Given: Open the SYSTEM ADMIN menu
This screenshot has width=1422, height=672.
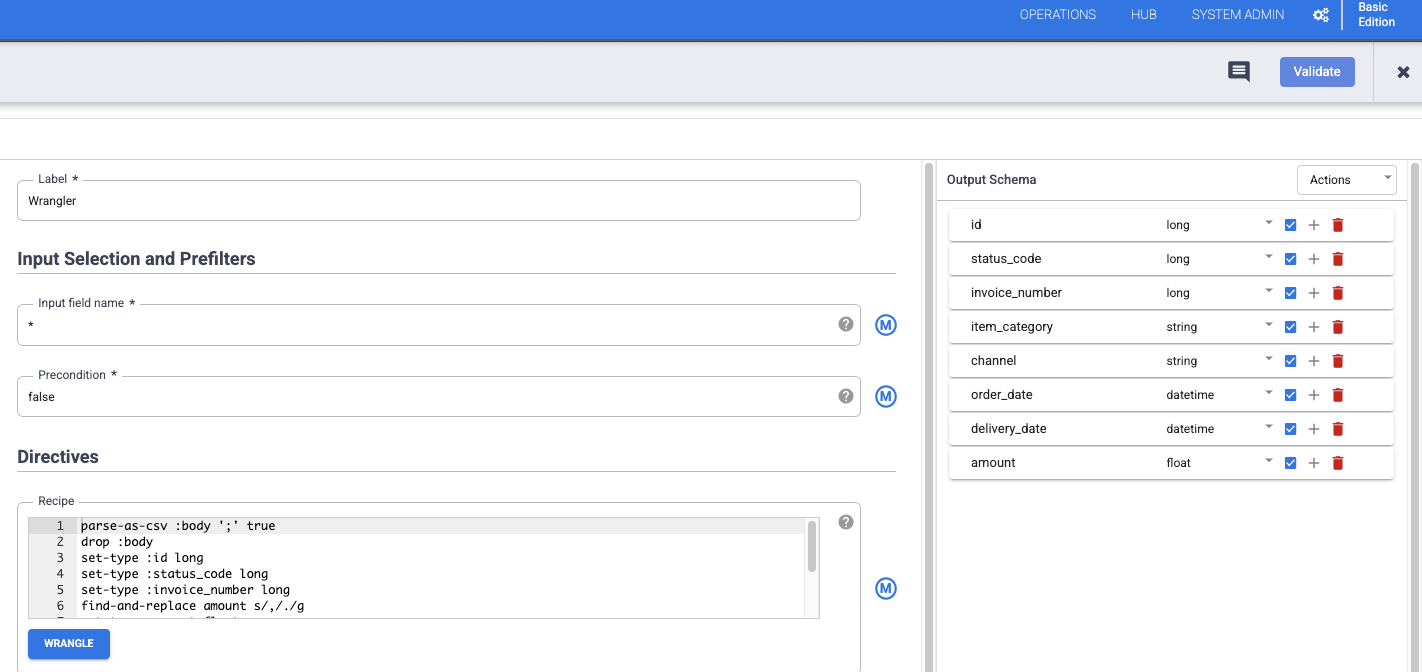Looking at the screenshot, I should point(1238,15).
